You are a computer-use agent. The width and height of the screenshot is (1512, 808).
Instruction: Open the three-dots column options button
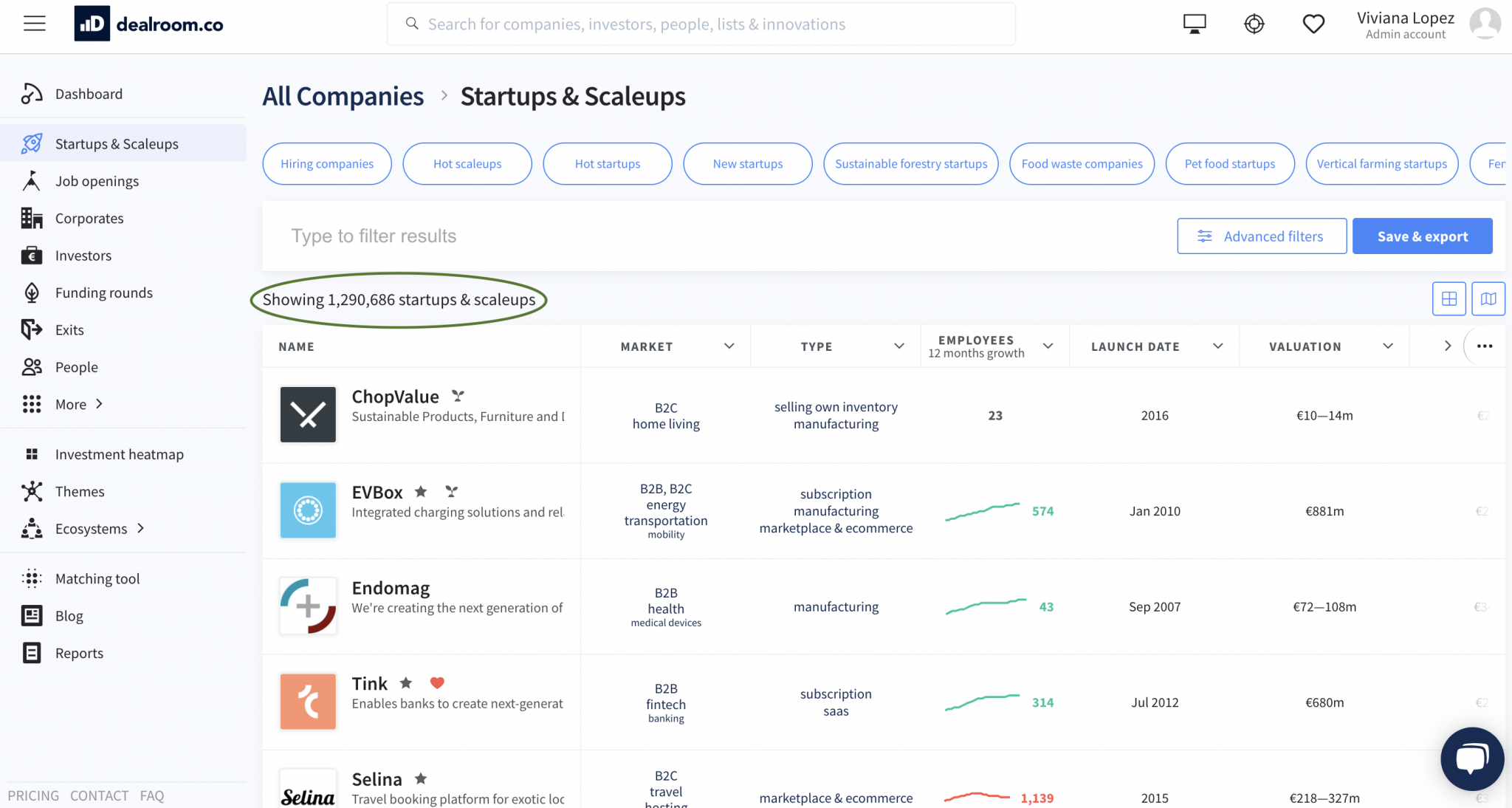pos(1485,346)
